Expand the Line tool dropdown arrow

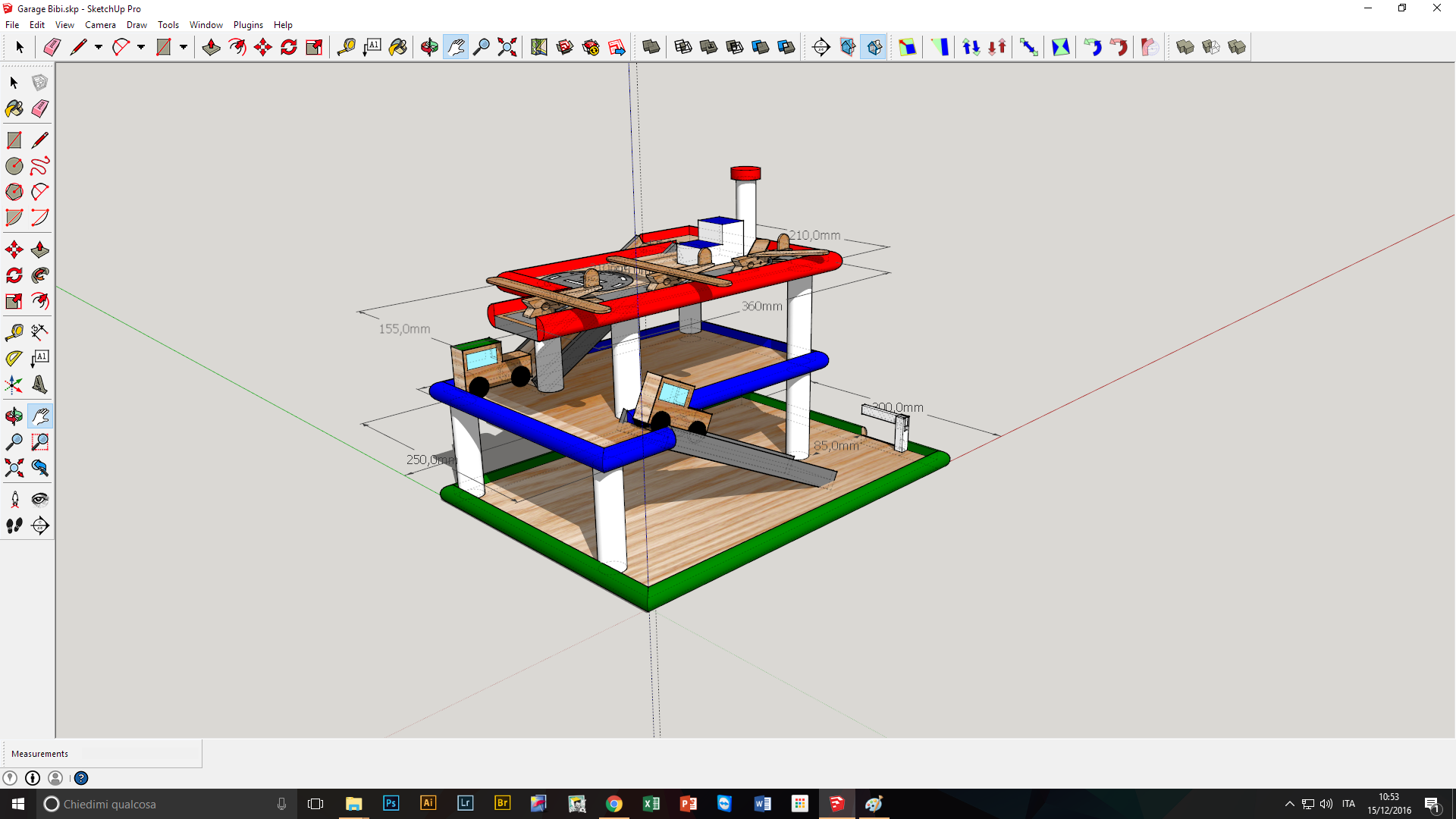(x=99, y=47)
